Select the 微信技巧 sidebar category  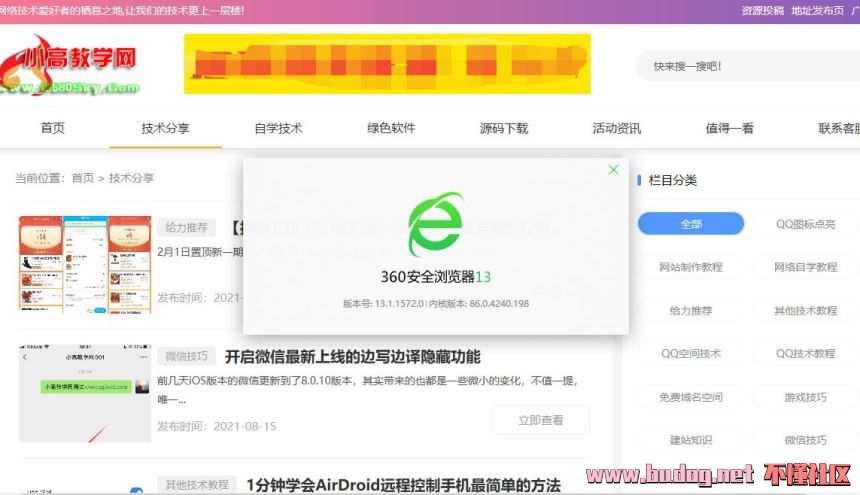pos(805,440)
